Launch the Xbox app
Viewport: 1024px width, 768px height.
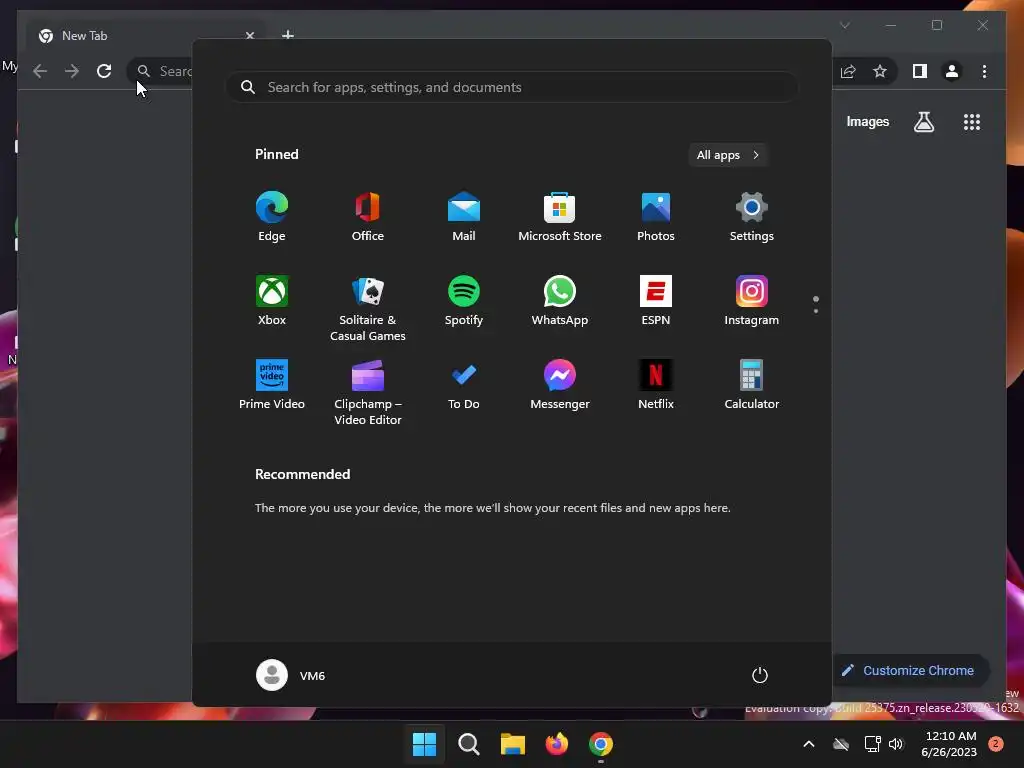pyautogui.click(x=272, y=300)
